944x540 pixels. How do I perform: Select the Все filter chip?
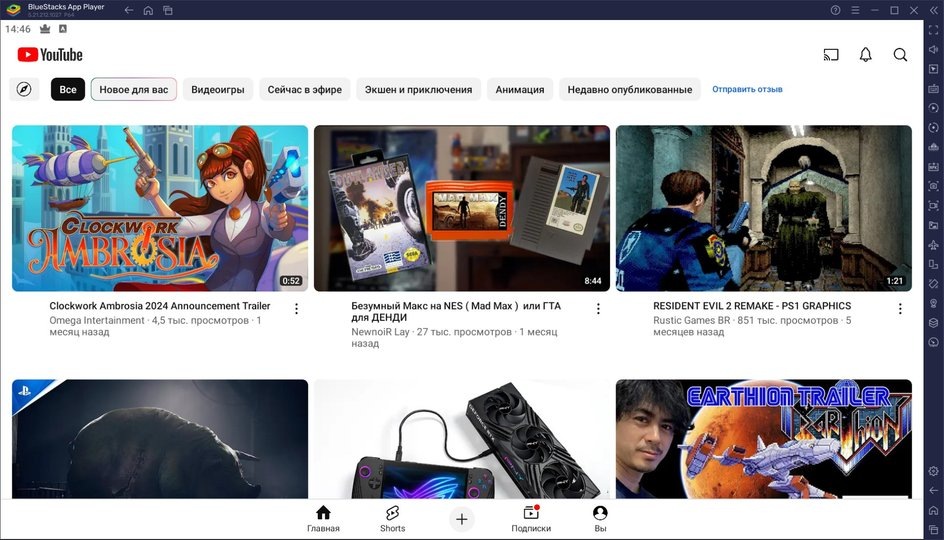[67, 89]
